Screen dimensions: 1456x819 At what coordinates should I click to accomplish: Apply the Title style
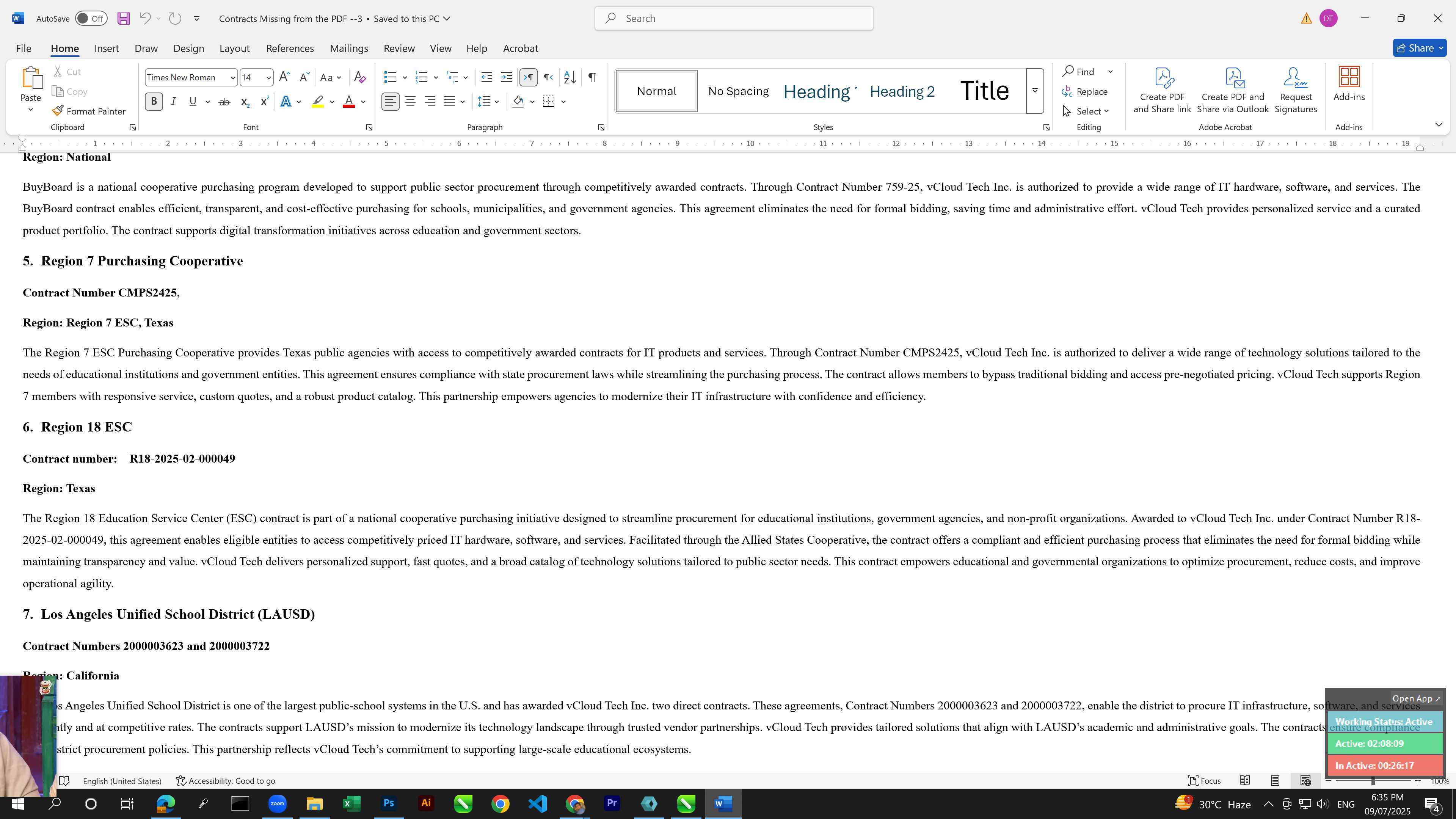coord(984,91)
